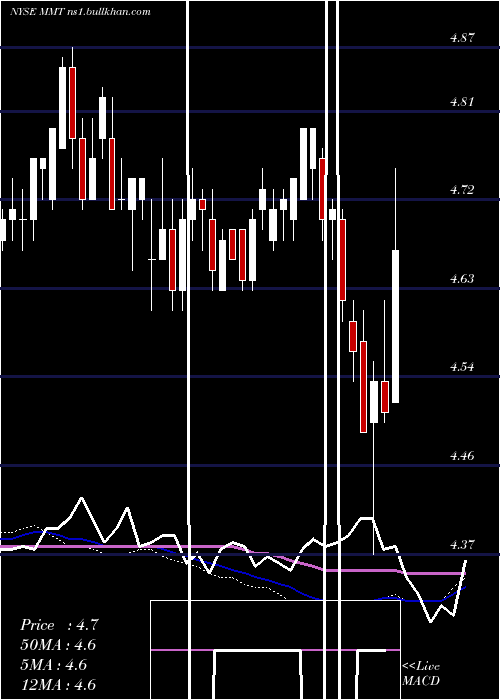The width and height of the screenshot is (500, 700).
Task: Click the 5MA : 4.6 readout
Action: pos(54,665)
